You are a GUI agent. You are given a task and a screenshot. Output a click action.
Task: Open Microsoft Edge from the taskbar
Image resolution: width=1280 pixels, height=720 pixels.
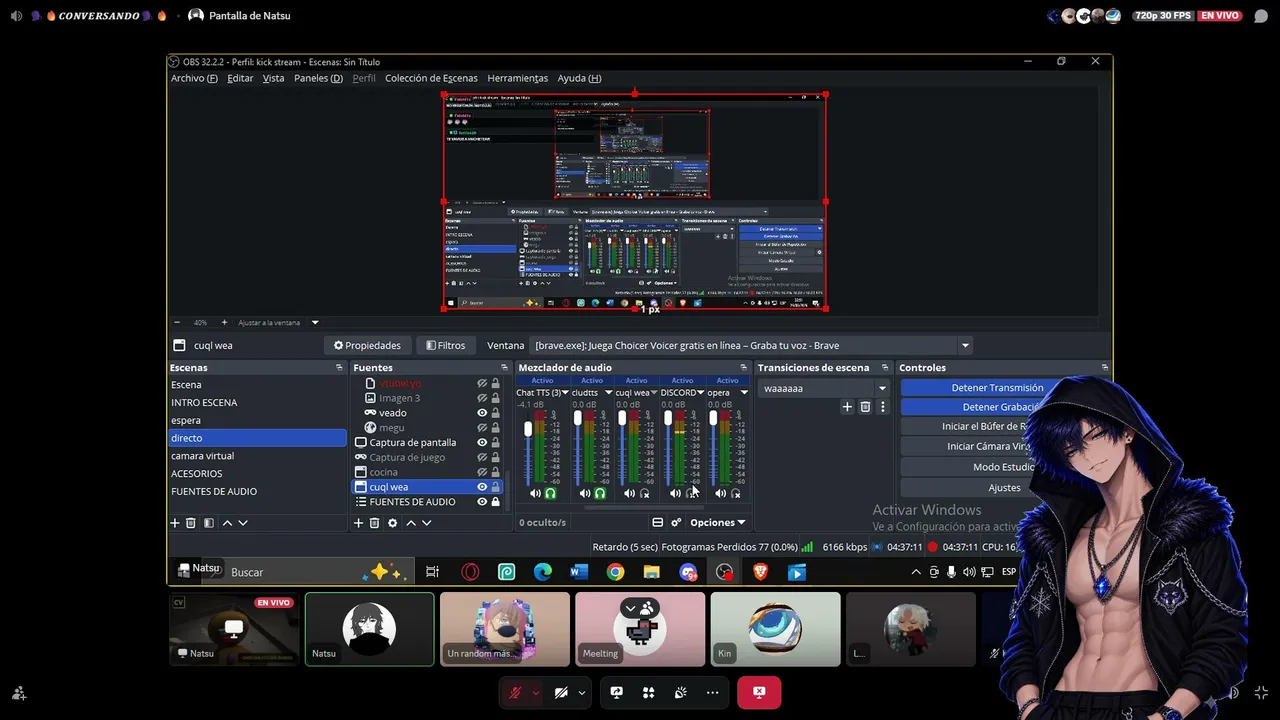click(x=543, y=572)
